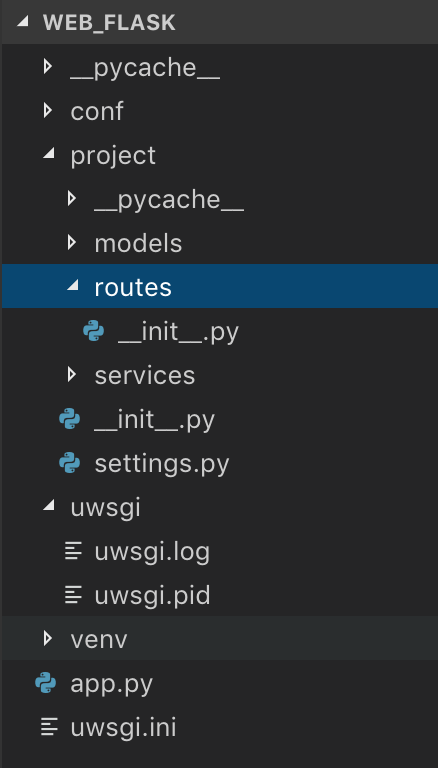The height and width of the screenshot is (768, 438).
Task: Expand the top-level __pycache__ folder arrow
Action: [x=48, y=66]
